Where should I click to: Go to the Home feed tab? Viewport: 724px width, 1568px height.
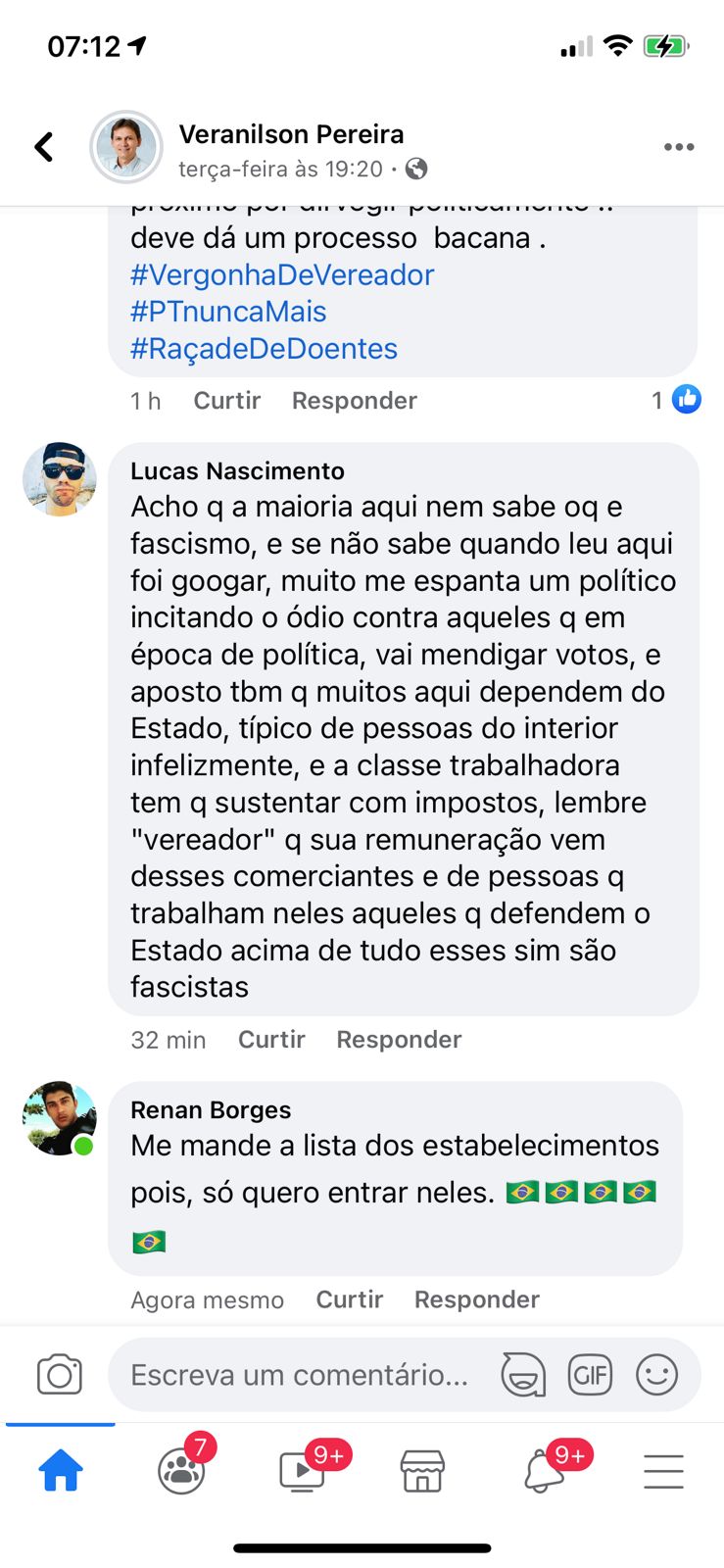tap(61, 1471)
